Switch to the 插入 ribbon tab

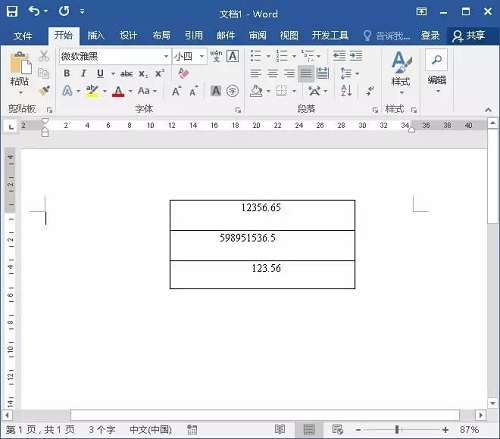(x=96, y=35)
